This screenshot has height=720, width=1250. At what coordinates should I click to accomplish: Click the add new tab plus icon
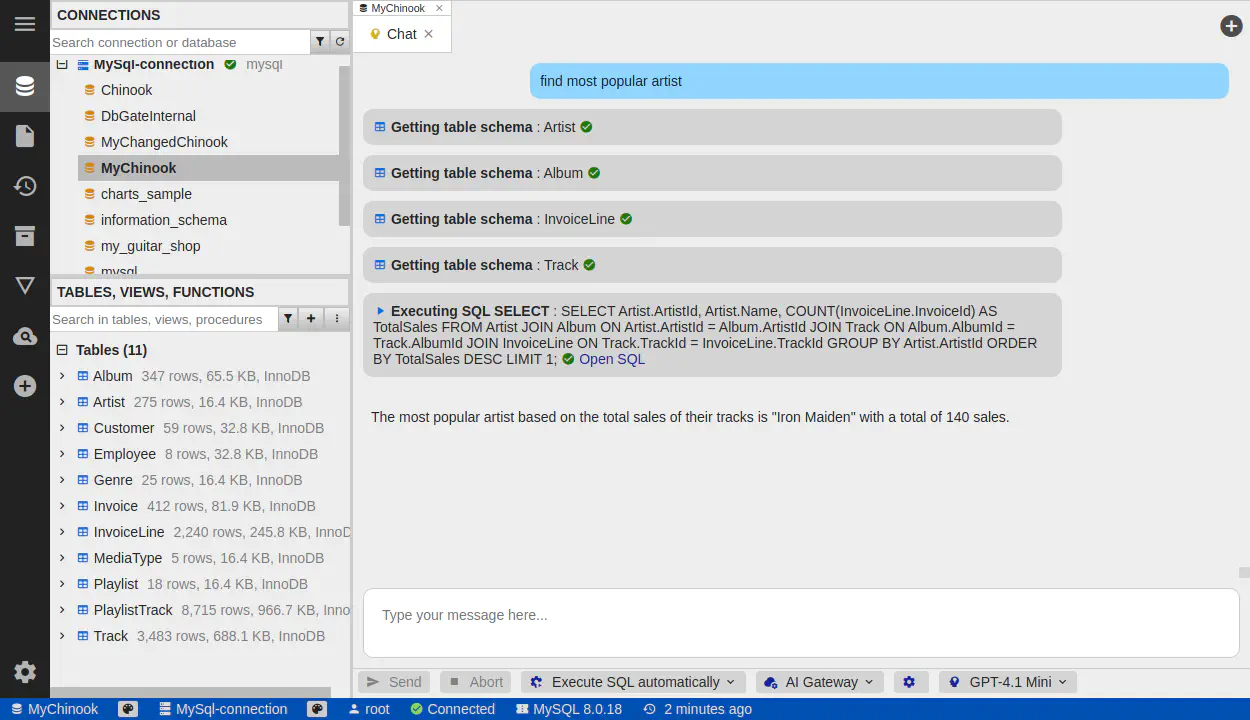(x=1231, y=26)
